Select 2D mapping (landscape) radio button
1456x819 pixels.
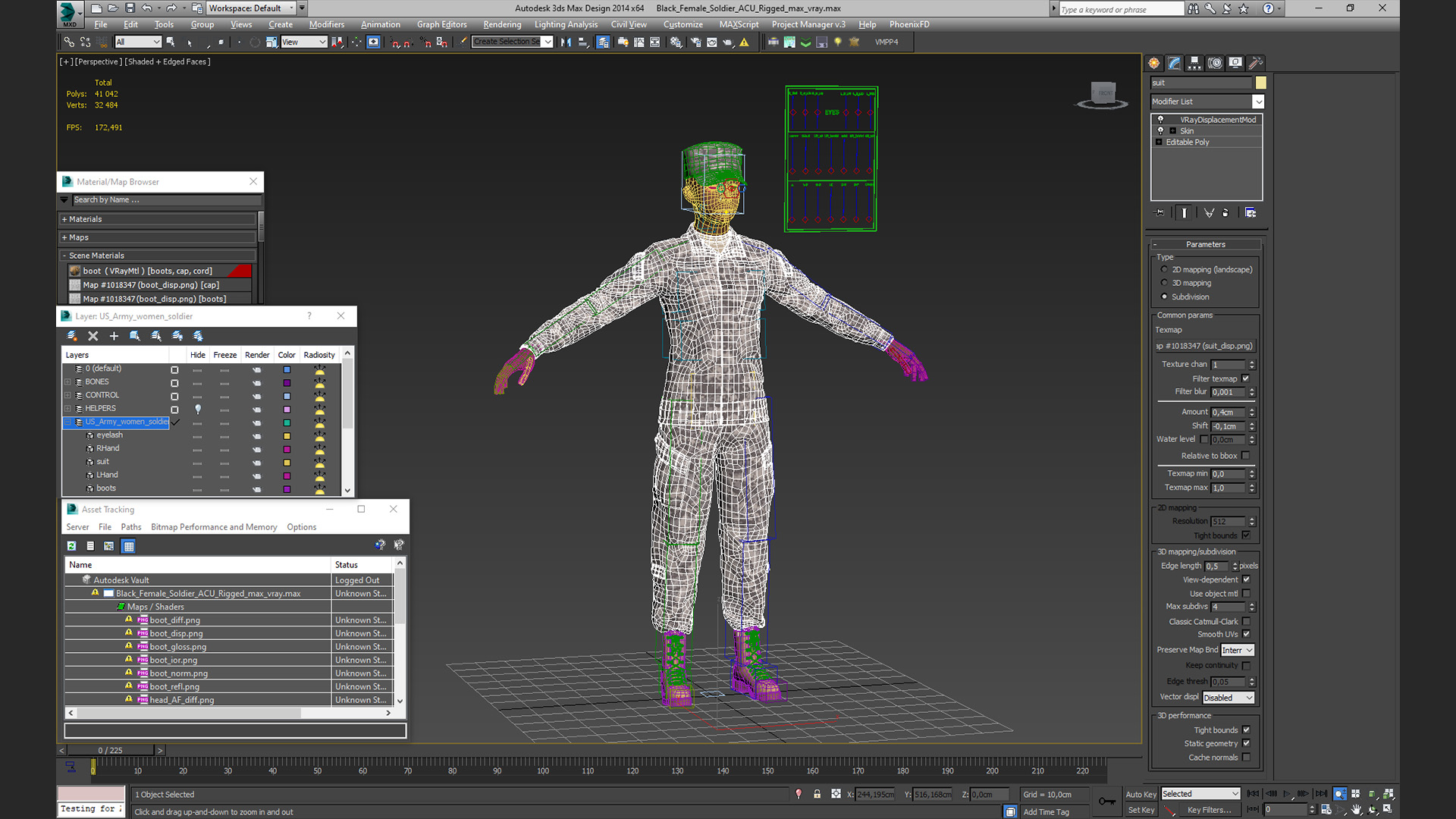1164,269
